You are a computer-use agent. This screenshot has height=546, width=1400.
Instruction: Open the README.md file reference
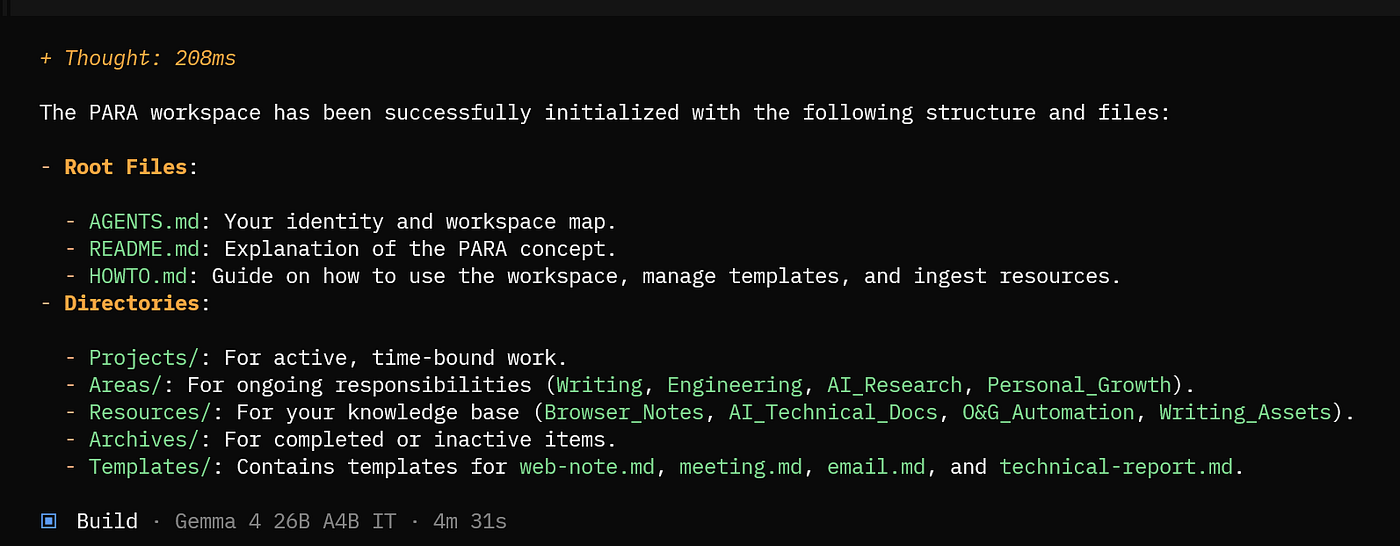tap(144, 249)
